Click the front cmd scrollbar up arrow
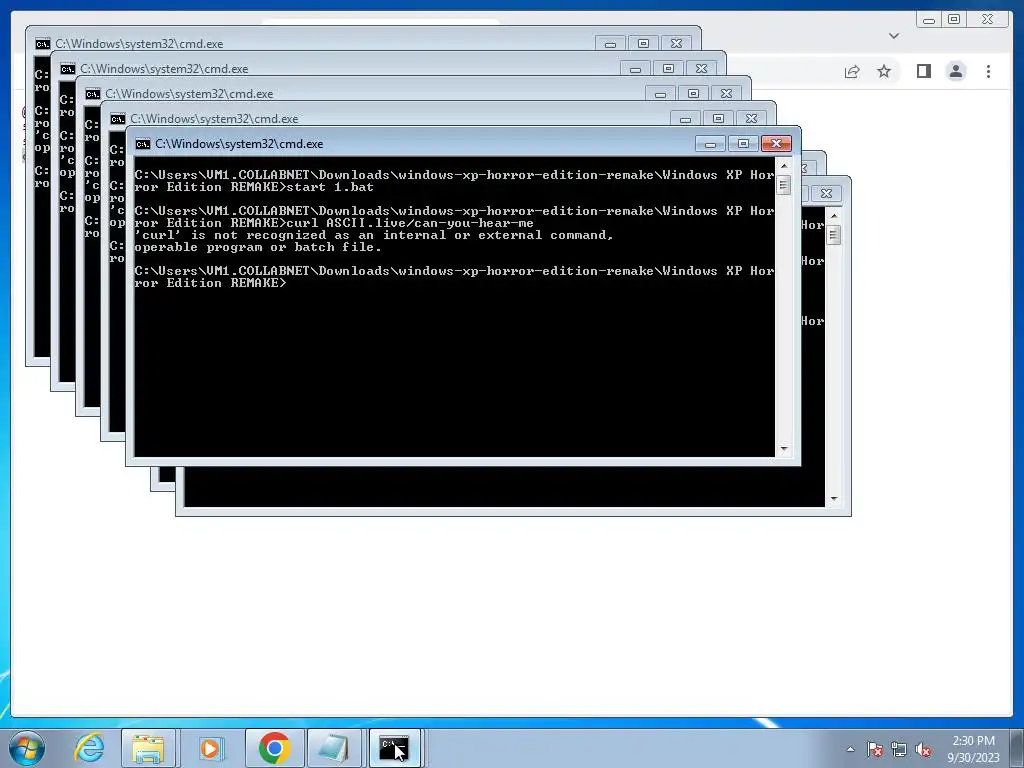The image size is (1024, 768). tap(784, 166)
